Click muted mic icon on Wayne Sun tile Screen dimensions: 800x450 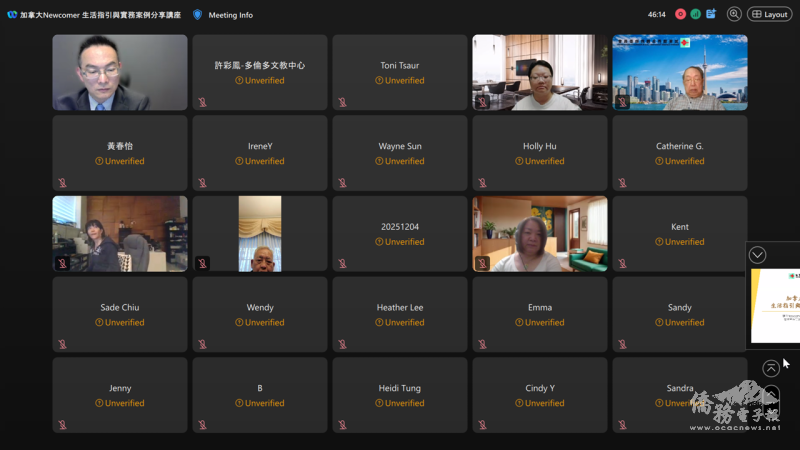(342, 183)
